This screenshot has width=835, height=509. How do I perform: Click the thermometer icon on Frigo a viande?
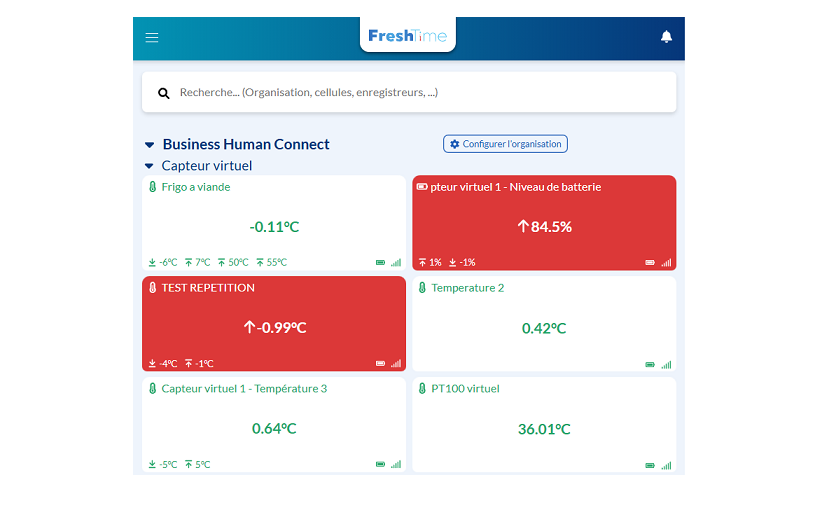(153, 187)
